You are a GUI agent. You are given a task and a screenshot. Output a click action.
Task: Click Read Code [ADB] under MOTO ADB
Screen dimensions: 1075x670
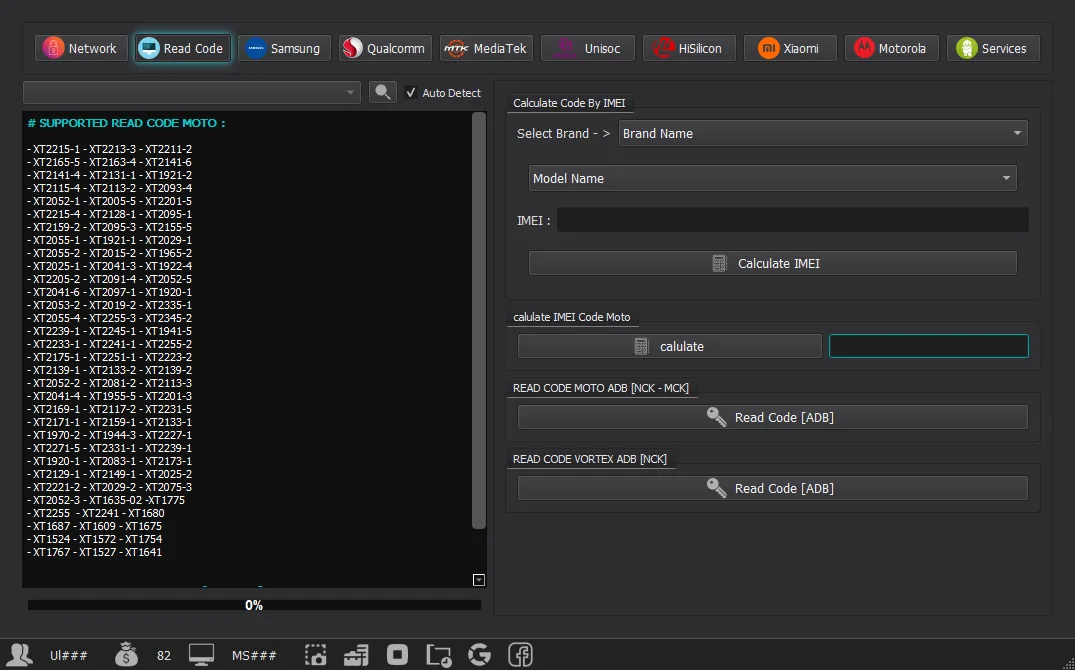pyautogui.click(x=773, y=417)
